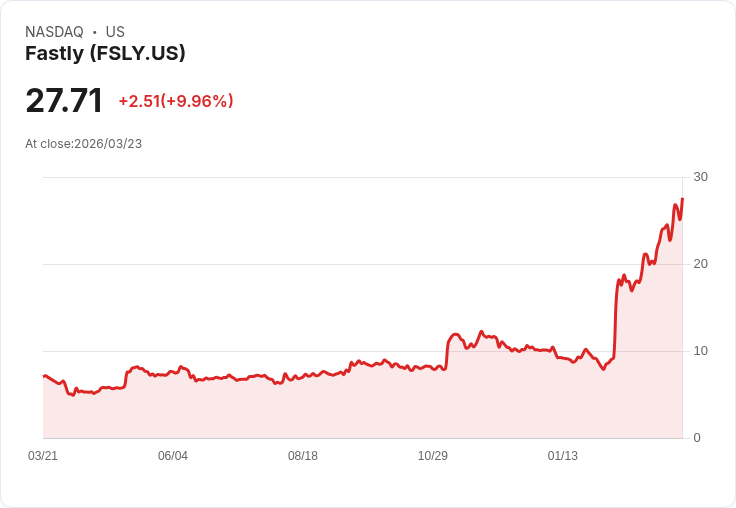This screenshot has width=736, height=508.
Task: Click the At close:2026/03/23 timestamp
Action: [x=84, y=144]
